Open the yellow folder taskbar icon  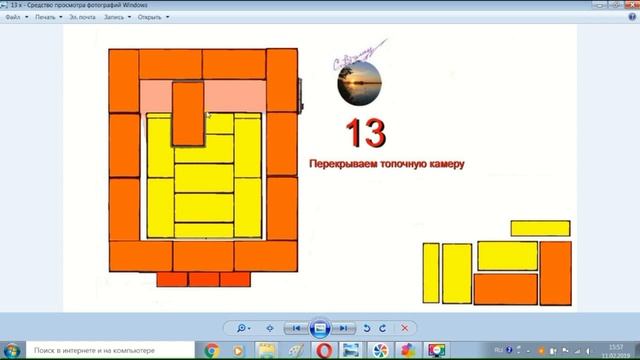tap(266, 350)
